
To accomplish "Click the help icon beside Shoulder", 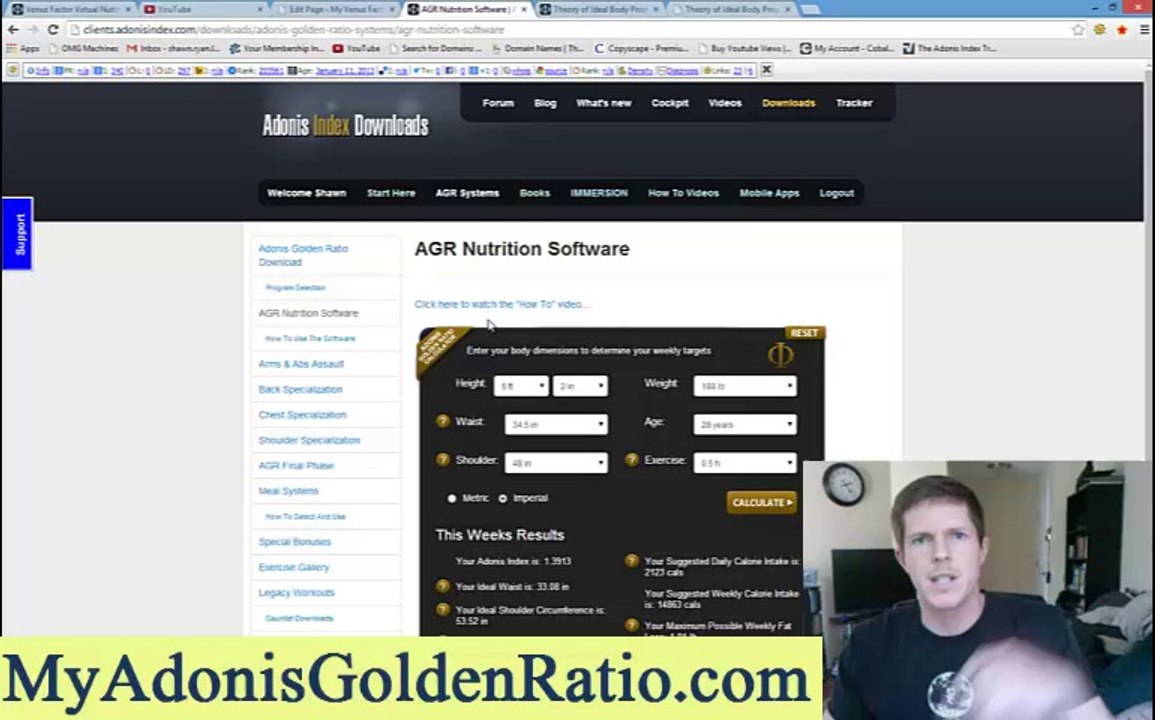I will [x=442, y=460].
